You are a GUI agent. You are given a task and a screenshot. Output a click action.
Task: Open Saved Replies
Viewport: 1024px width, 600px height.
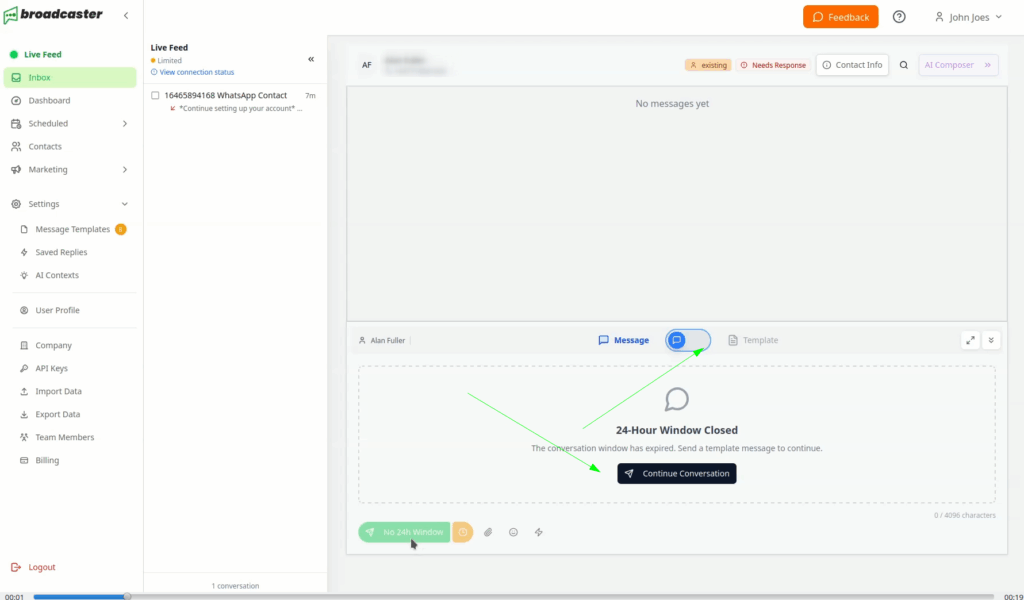61,252
